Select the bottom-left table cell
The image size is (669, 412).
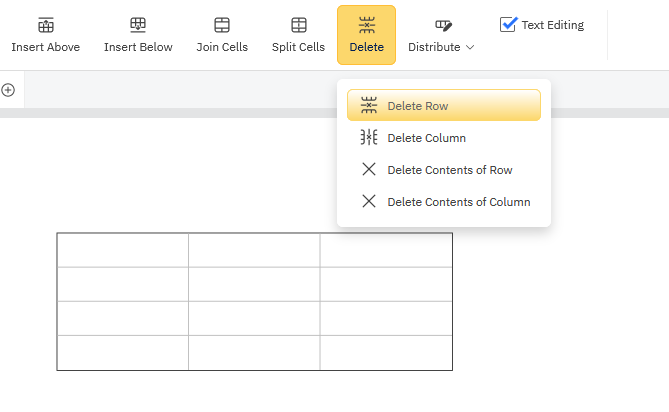(x=122, y=353)
